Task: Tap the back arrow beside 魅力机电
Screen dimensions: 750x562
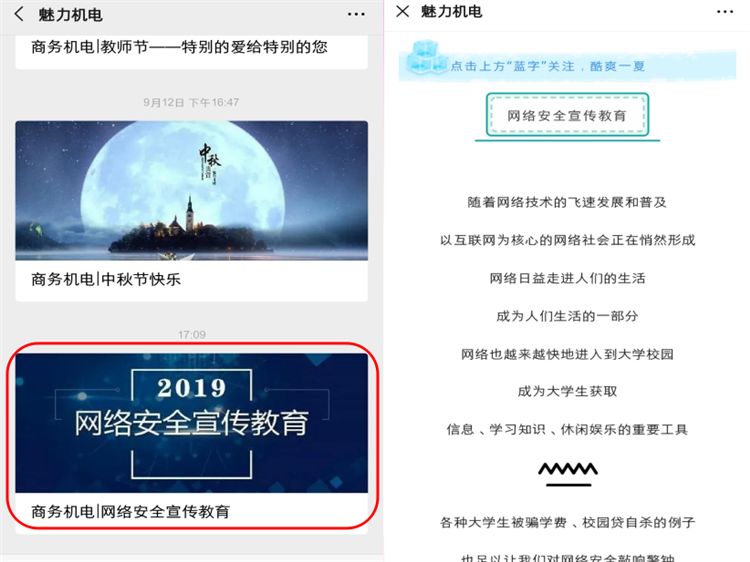Action: click(x=19, y=14)
